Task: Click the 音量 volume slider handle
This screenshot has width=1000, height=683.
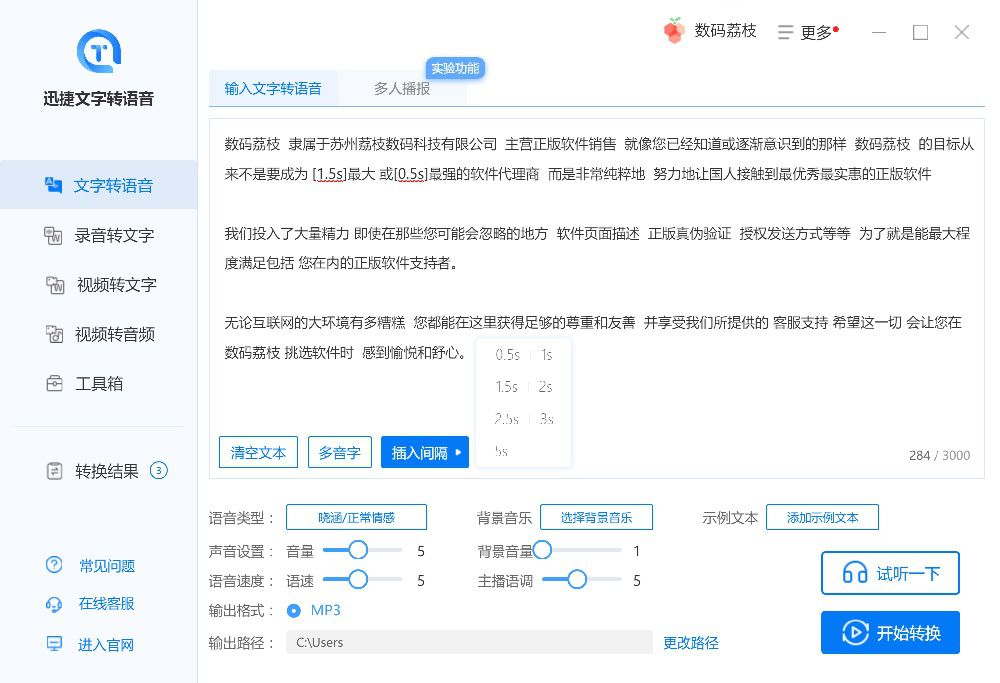Action: point(358,550)
